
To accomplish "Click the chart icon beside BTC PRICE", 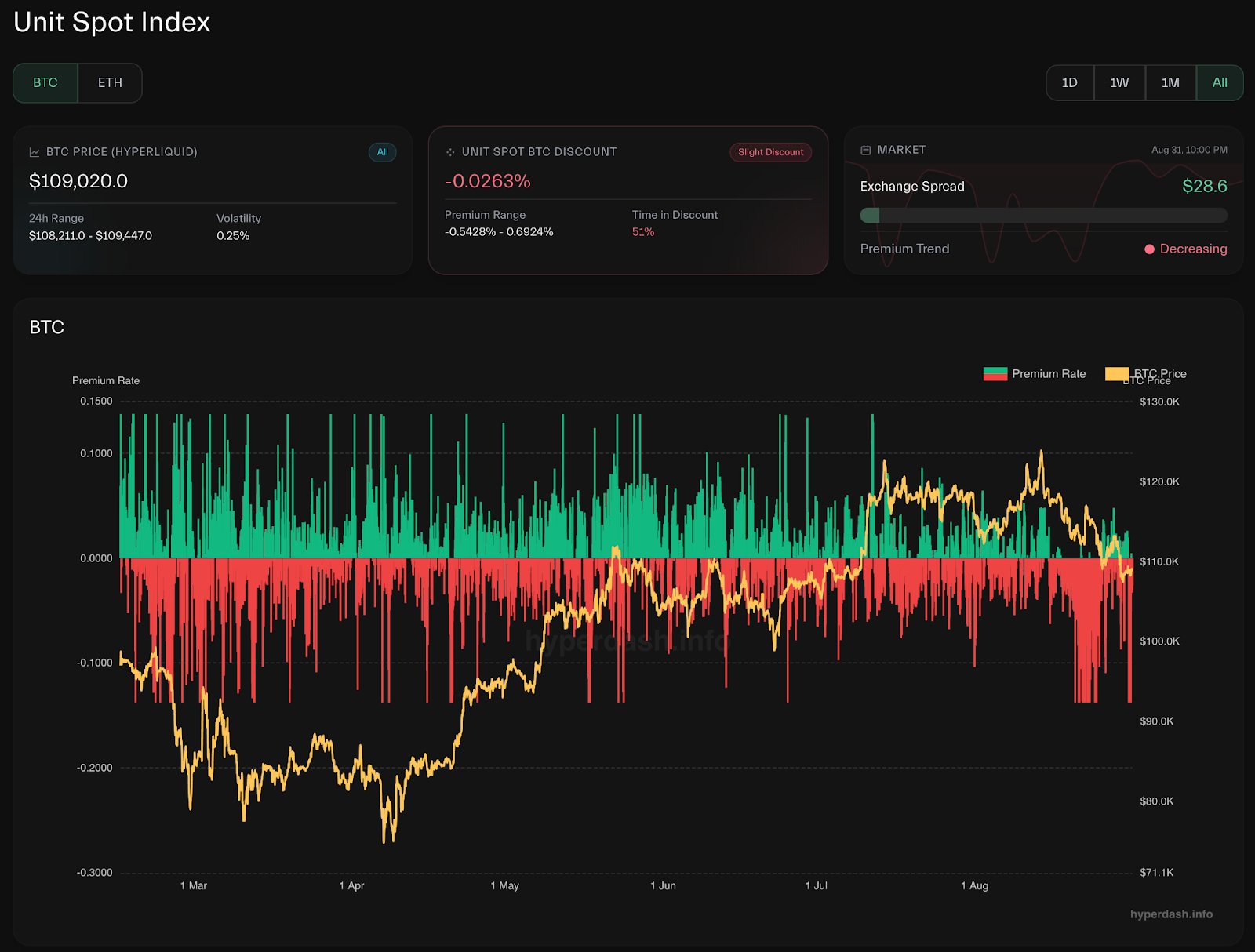I will 35,152.
